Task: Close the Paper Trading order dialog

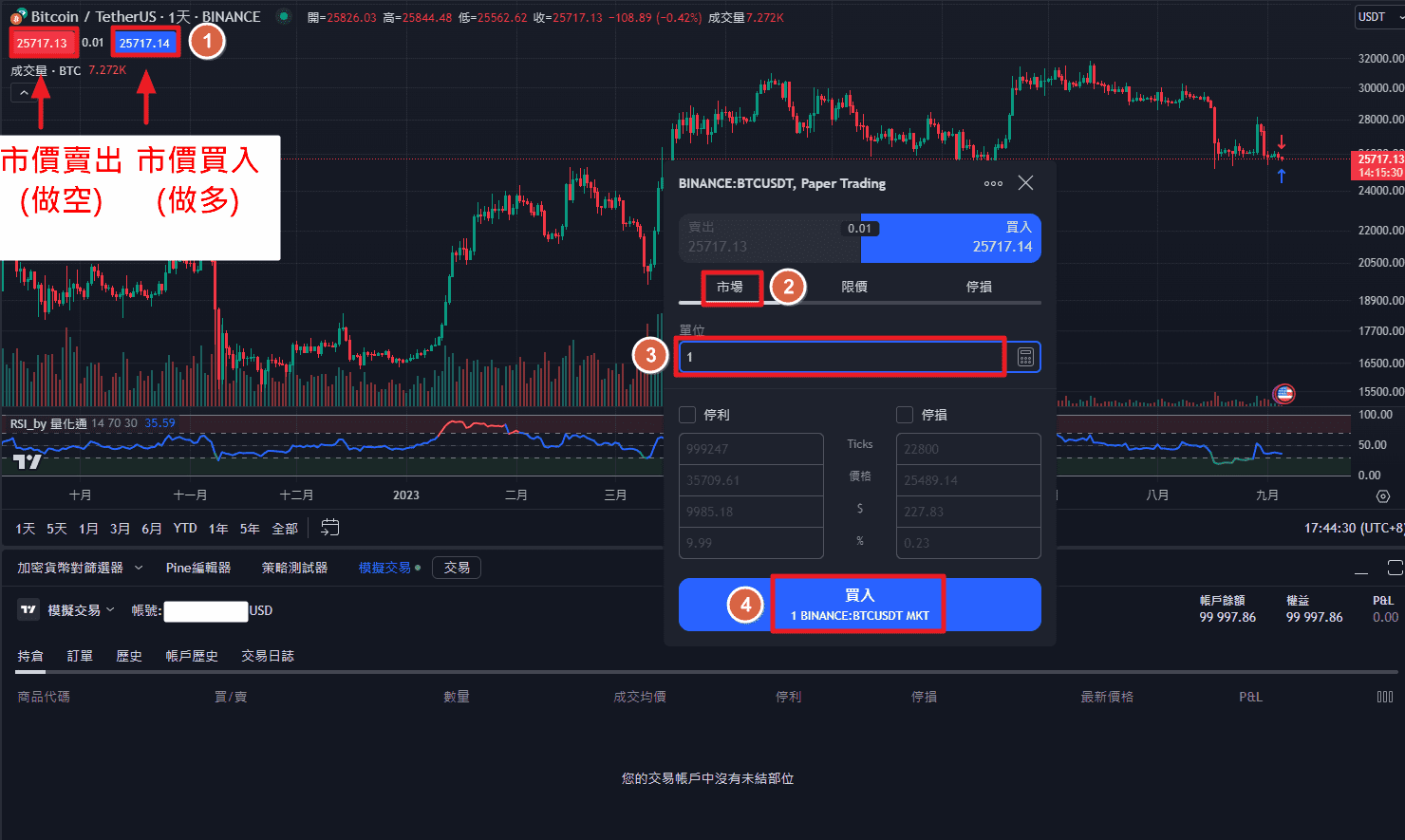Action: point(1025,182)
